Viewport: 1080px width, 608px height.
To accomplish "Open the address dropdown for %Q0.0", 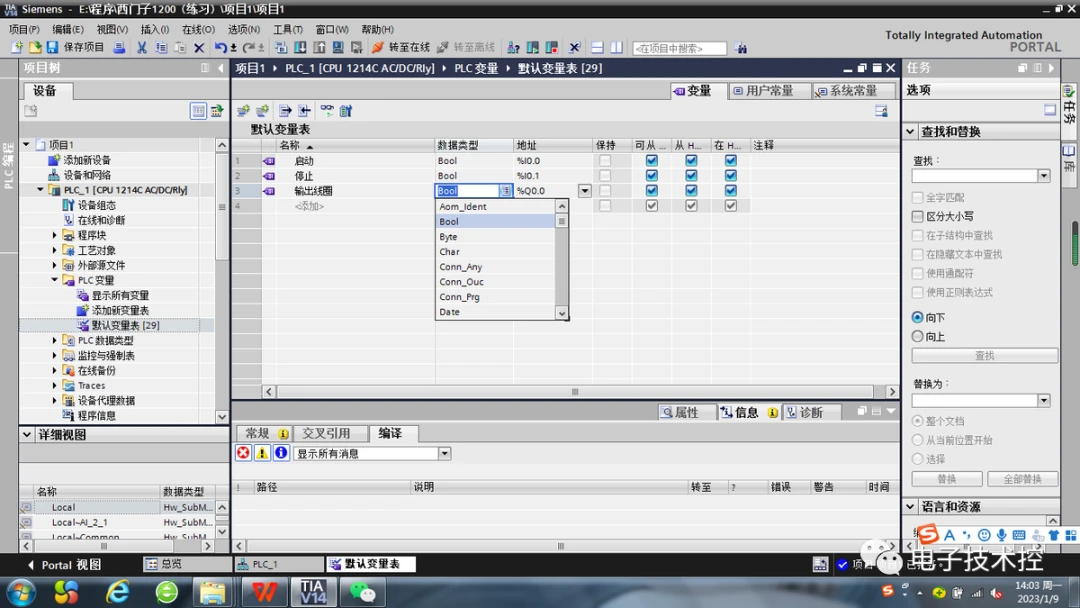I will tap(585, 191).
